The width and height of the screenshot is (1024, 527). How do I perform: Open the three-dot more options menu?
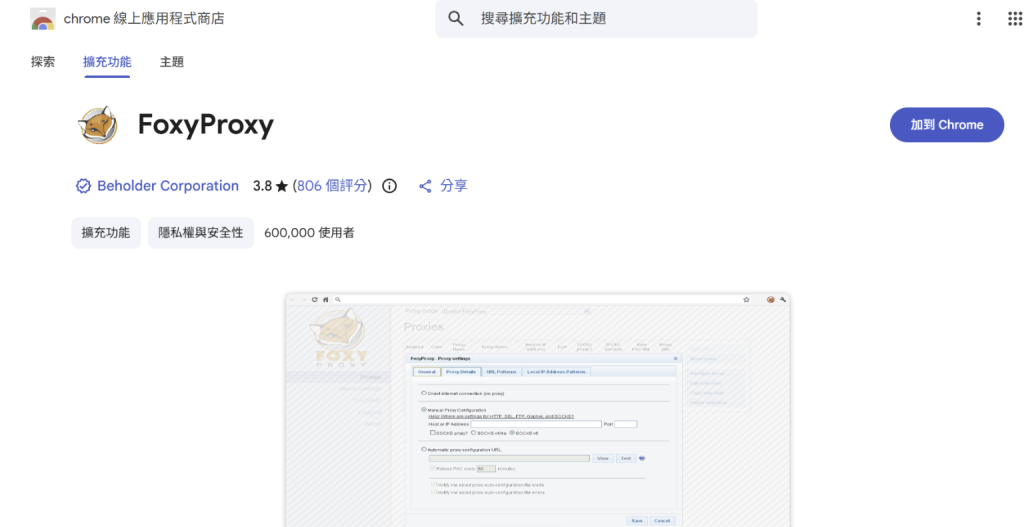978,18
